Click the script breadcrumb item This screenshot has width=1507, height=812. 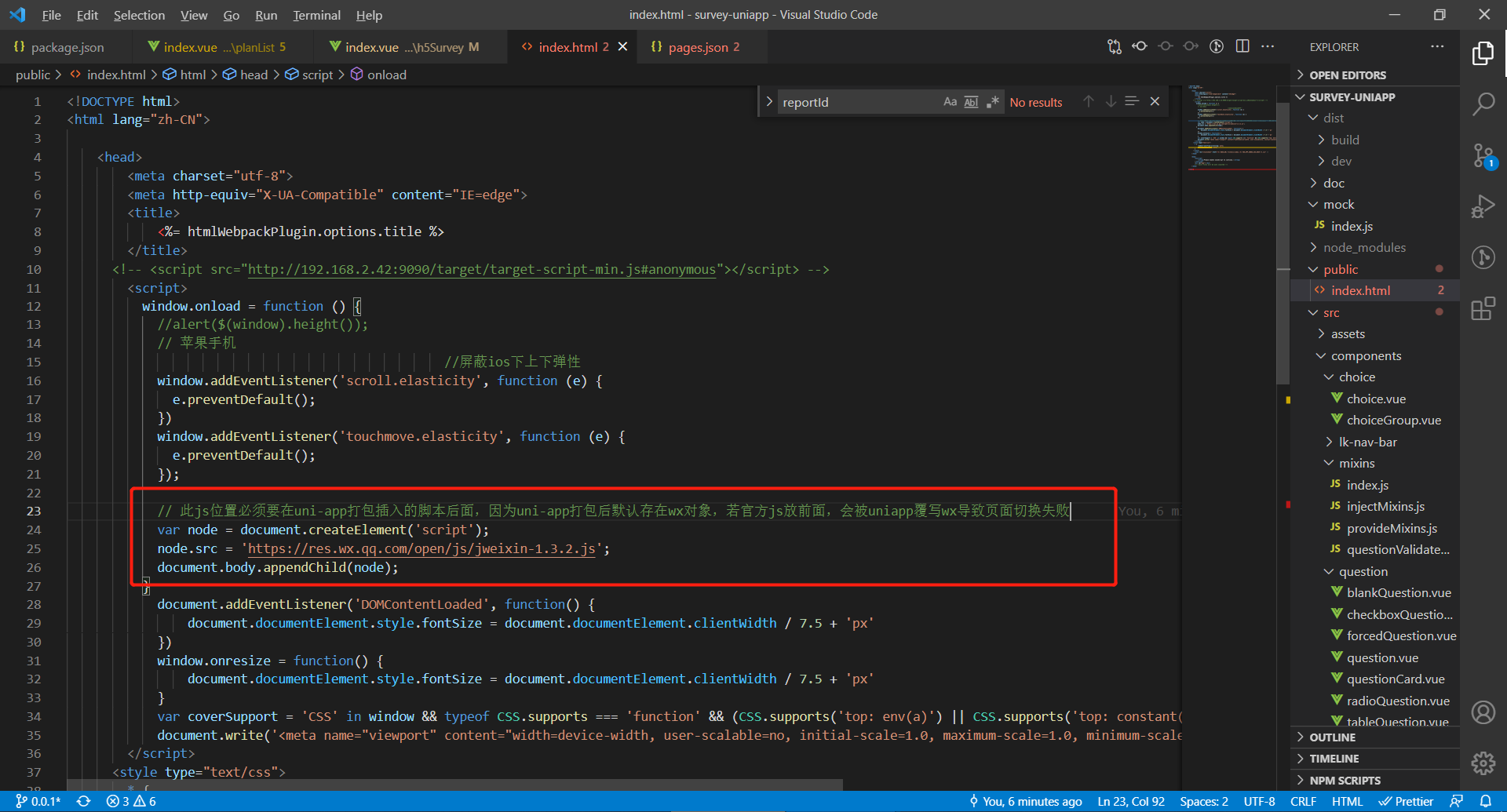[x=309, y=75]
